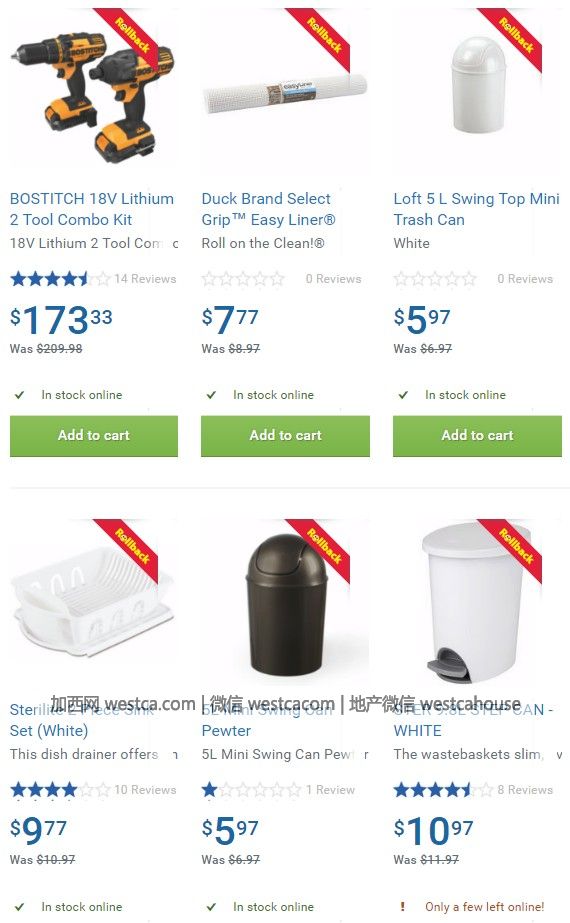This screenshot has width=570, height=923.
Task: Click the Rollback ribbon on BOSTITCH drill kit
Action: pyautogui.click(x=133, y=36)
